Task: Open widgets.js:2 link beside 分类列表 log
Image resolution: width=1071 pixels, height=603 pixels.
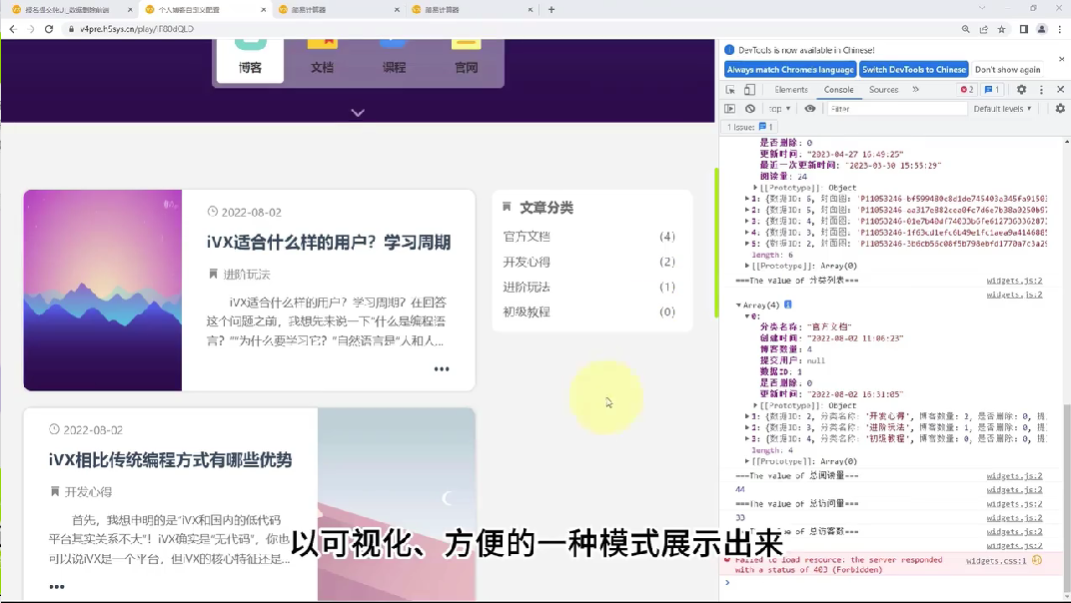Action: (1014, 281)
